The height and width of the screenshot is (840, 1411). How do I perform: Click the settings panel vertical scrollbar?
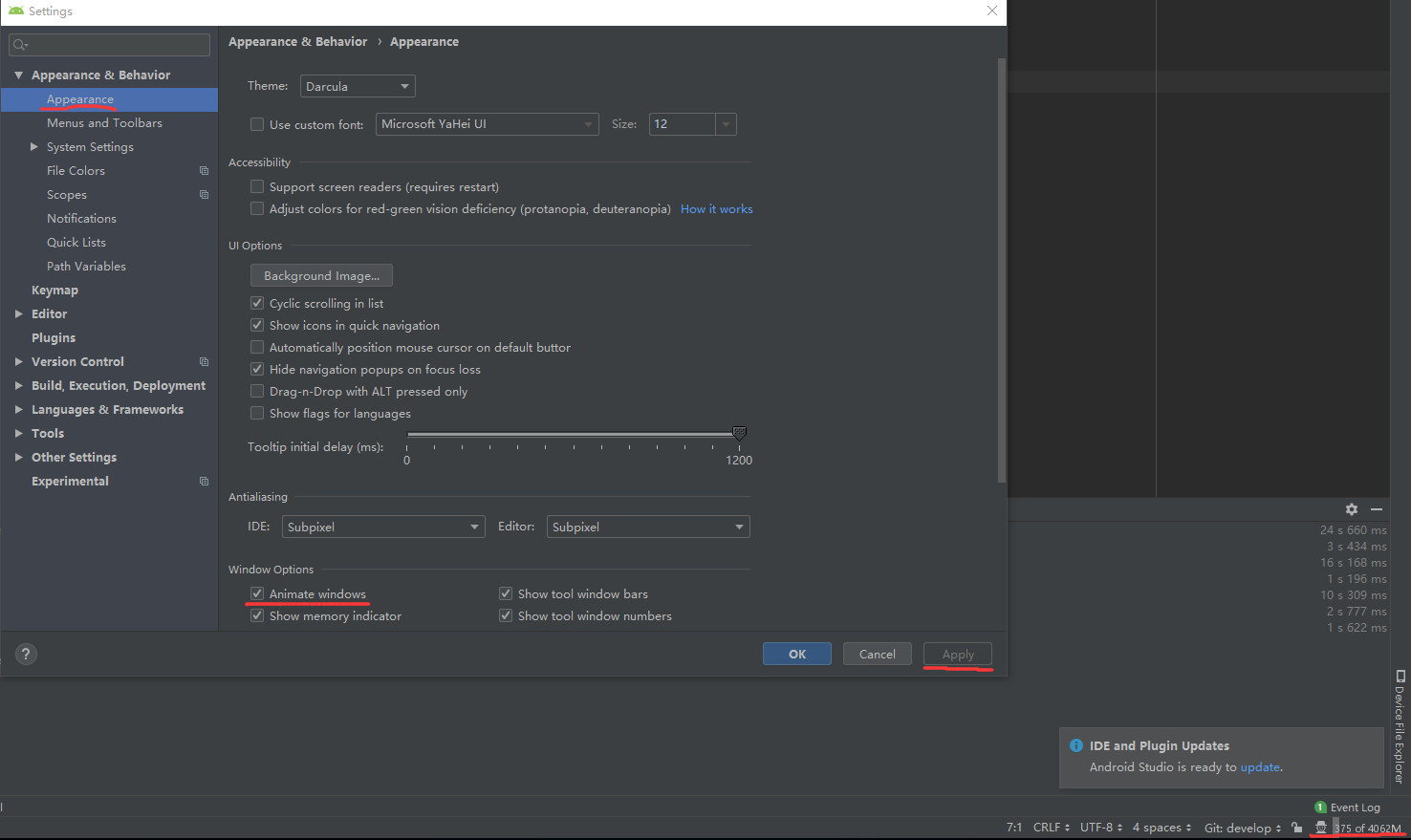[x=1001, y=270]
